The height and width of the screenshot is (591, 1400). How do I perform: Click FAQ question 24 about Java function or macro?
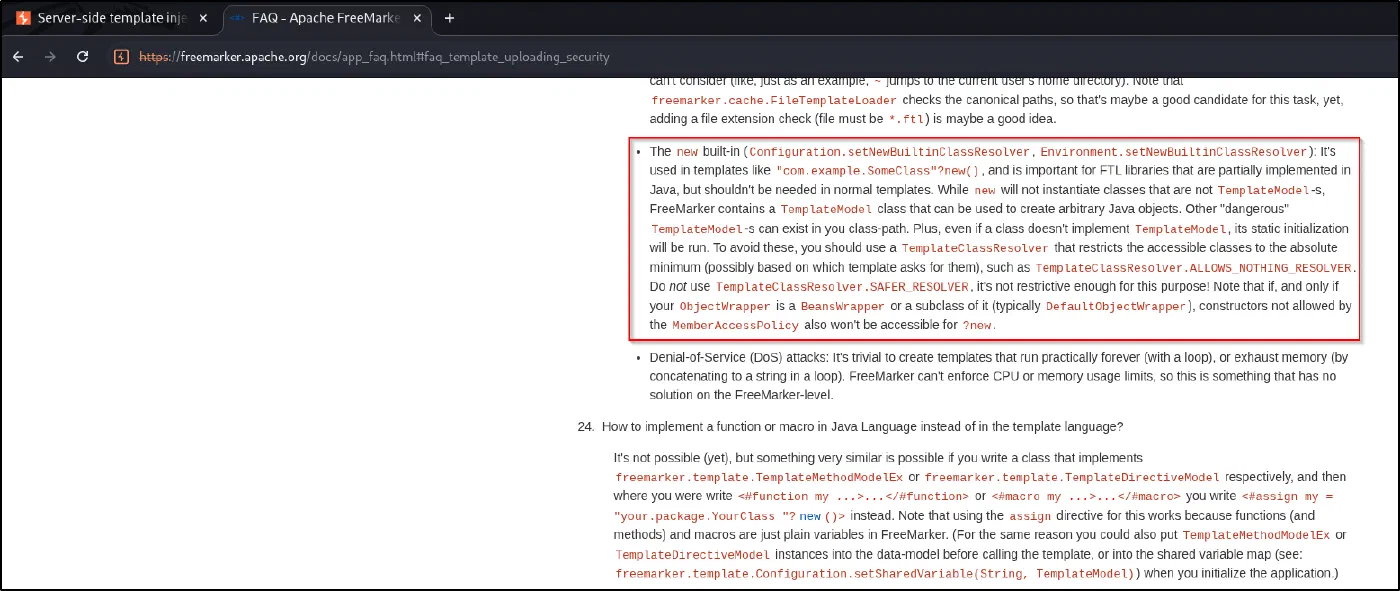pyautogui.click(x=862, y=427)
